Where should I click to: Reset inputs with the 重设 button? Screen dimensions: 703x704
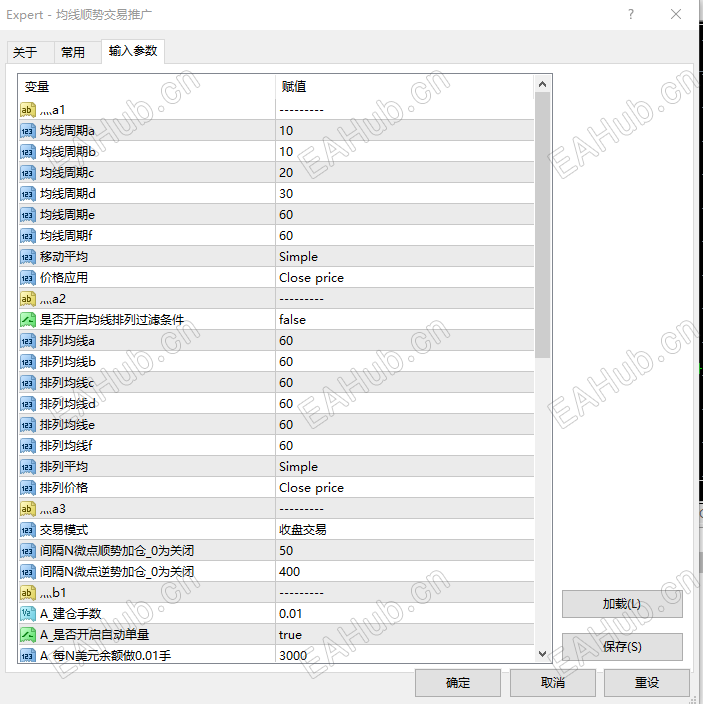647,682
